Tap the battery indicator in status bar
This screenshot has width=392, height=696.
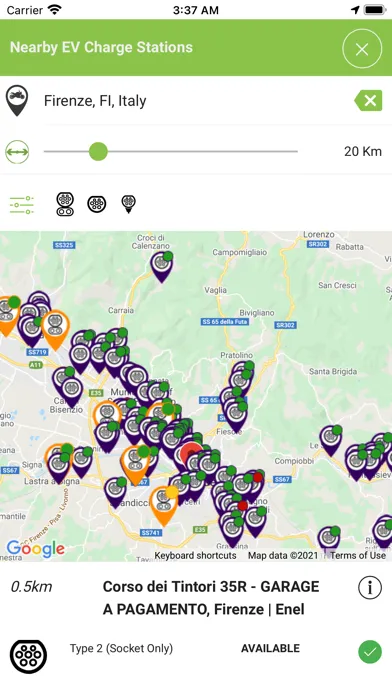pyautogui.click(x=375, y=9)
